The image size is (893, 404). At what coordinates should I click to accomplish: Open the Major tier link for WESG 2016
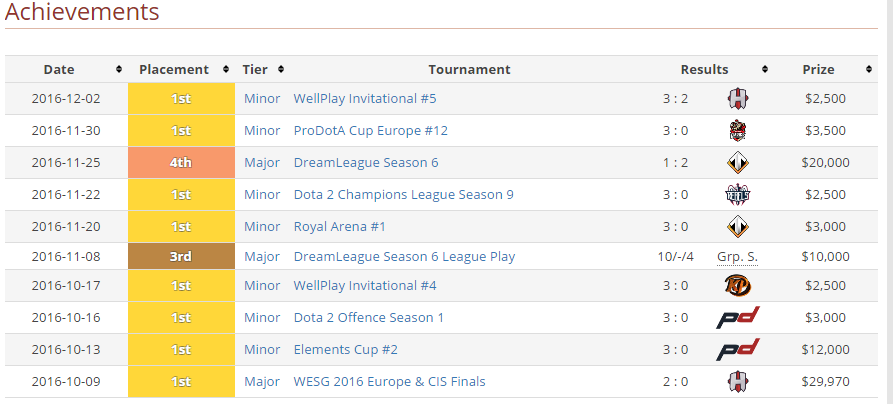point(262,382)
